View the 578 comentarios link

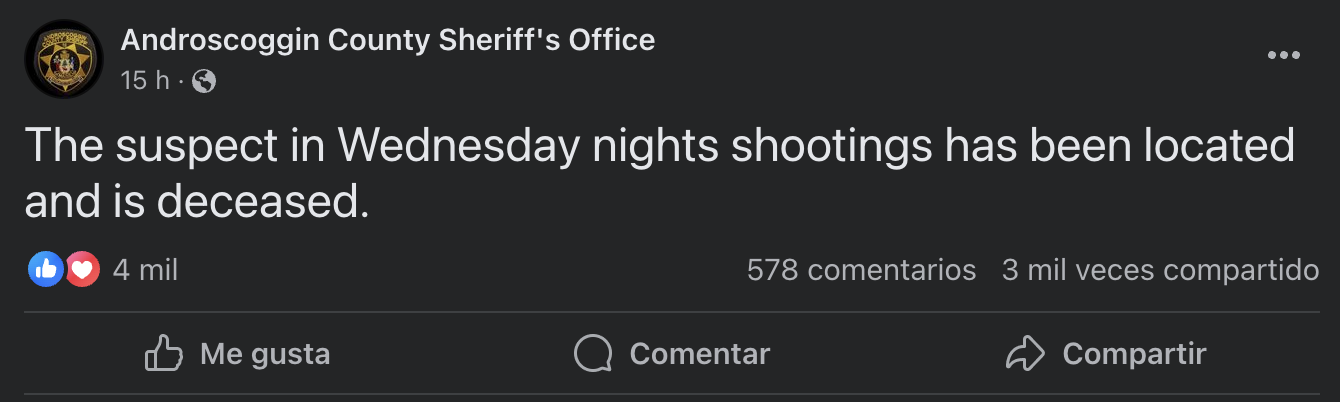[x=861, y=269]
